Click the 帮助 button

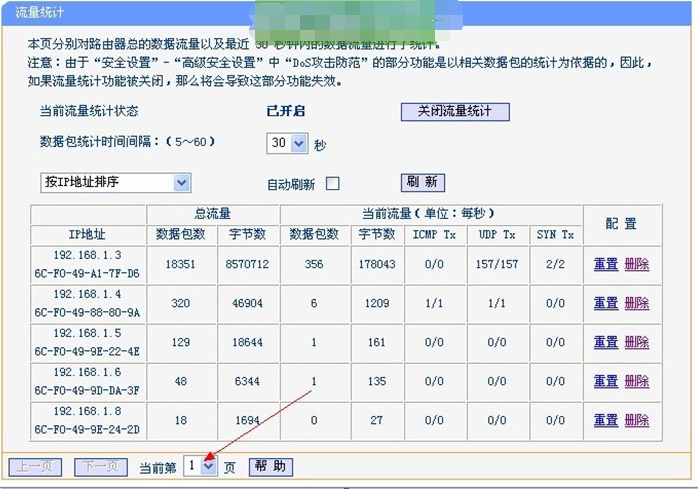coord(269,466)
